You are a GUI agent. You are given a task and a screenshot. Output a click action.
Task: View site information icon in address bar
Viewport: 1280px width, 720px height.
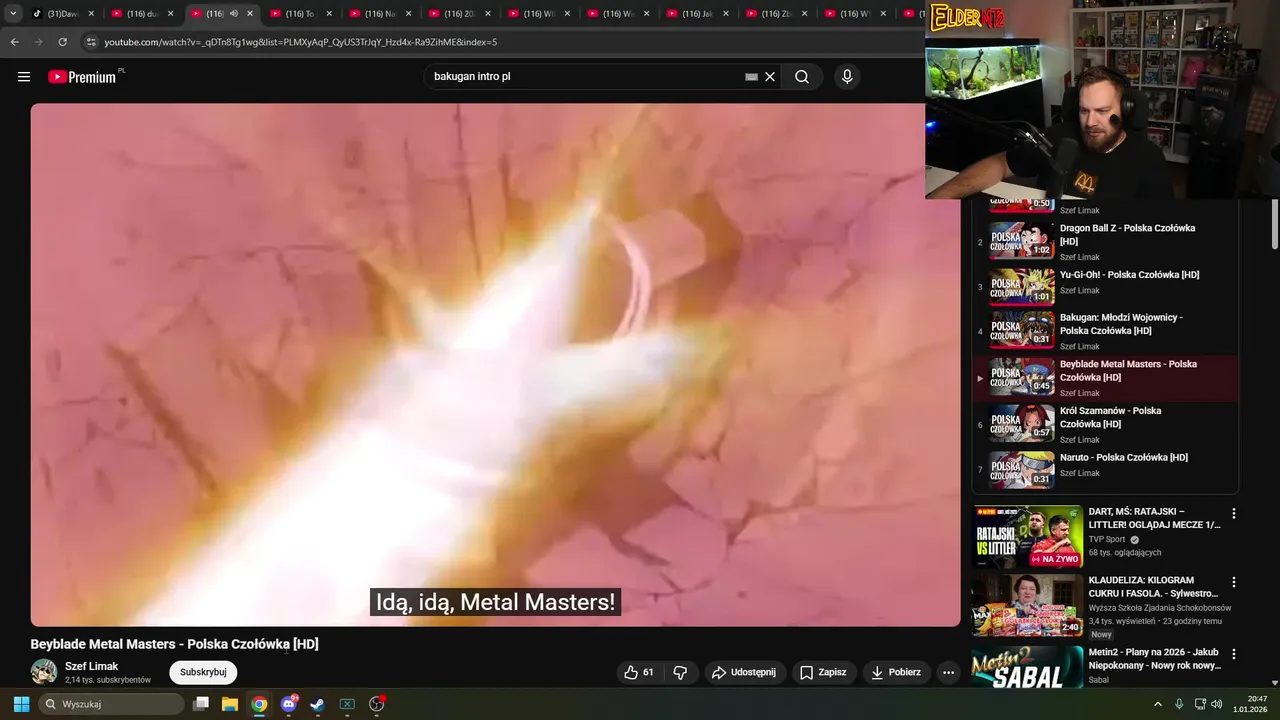[91, 42]
